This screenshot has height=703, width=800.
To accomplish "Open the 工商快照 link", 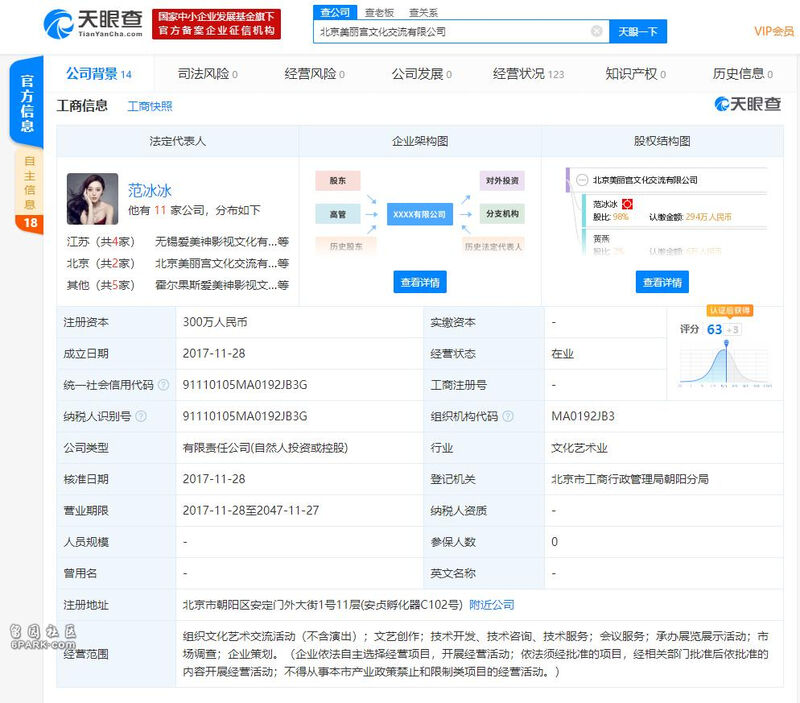I will [150, 106].
